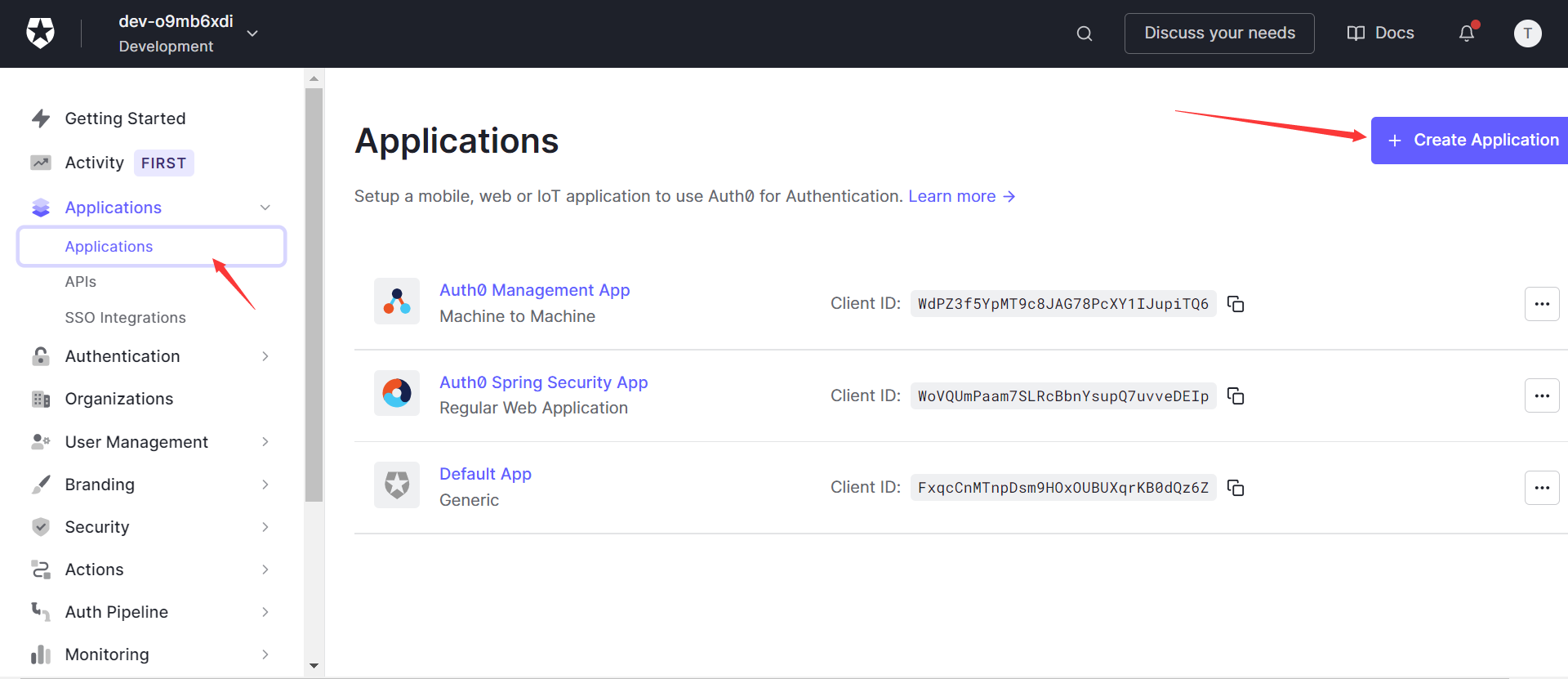The image size is (1568, 679).
Task: Copy the Default App client ID
Action: (x=1236, y=488)
